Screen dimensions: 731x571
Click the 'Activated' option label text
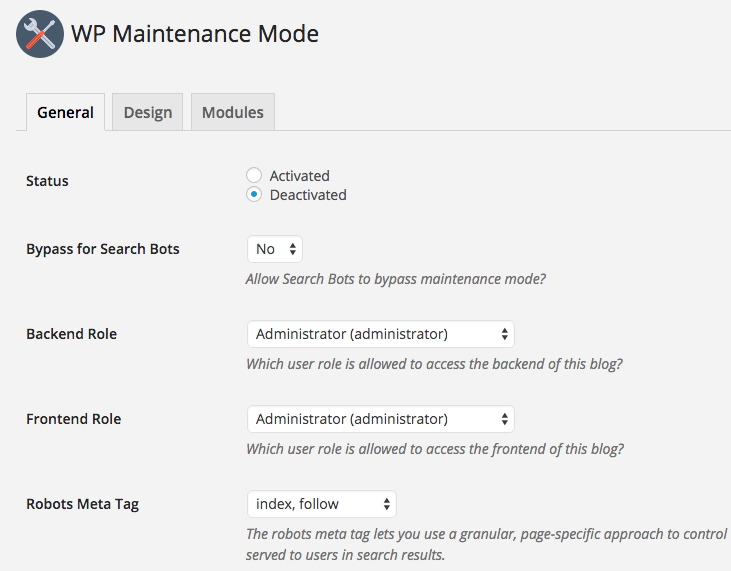tap(299, 176)
